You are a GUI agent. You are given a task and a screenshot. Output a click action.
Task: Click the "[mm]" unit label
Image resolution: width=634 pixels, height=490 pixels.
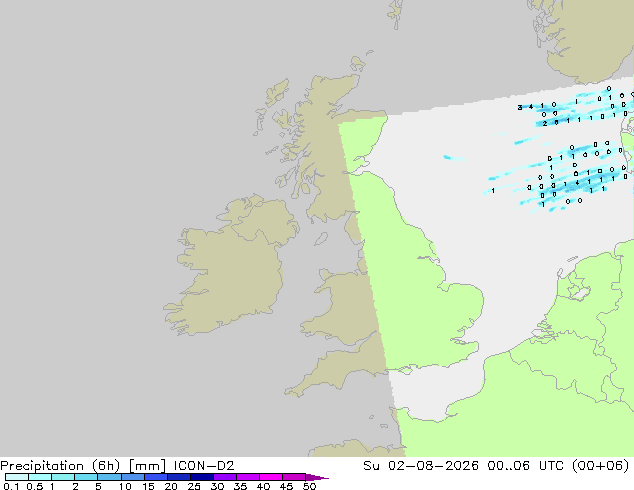[147, 466]
